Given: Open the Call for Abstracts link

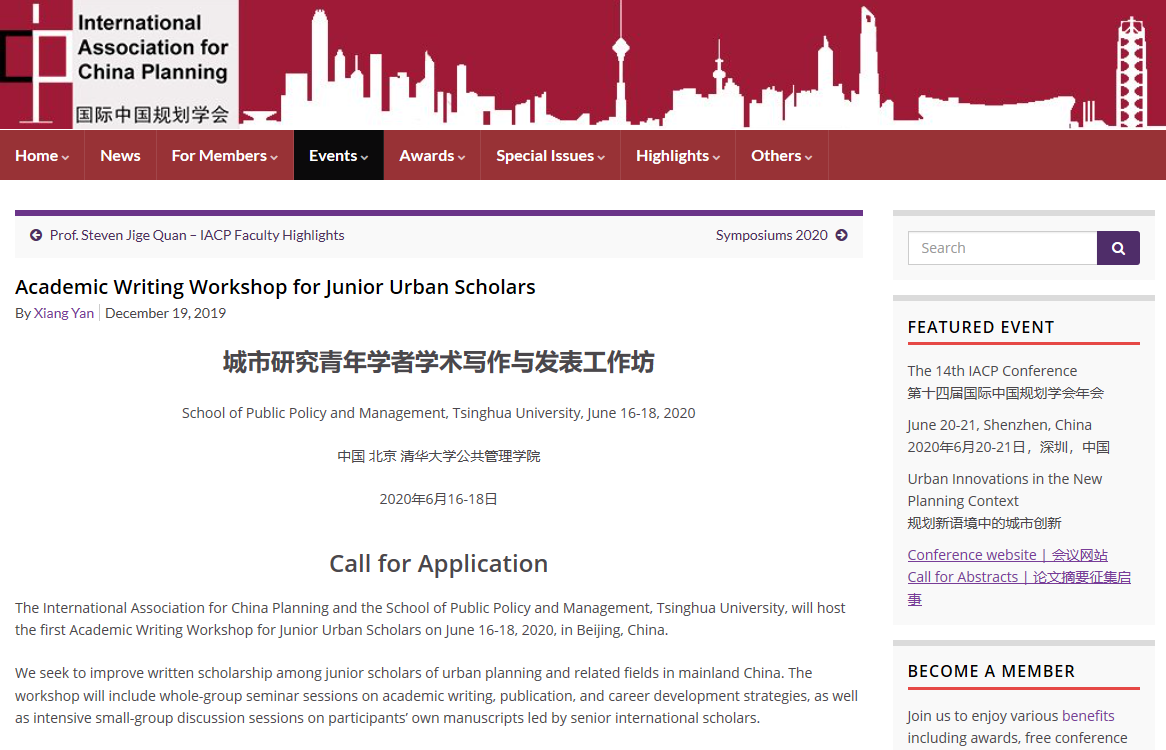Looking at the screenshot, I should click(x=1019, y=587).
